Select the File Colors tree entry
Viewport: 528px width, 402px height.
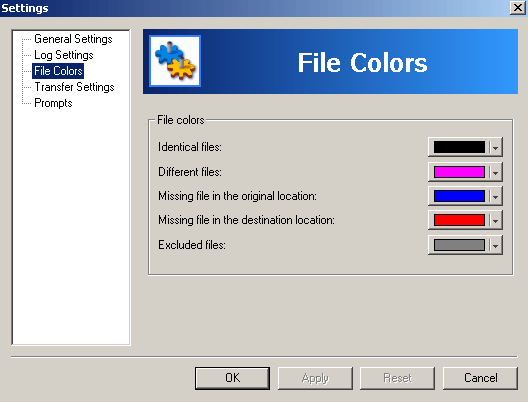(x=58, y=71)
